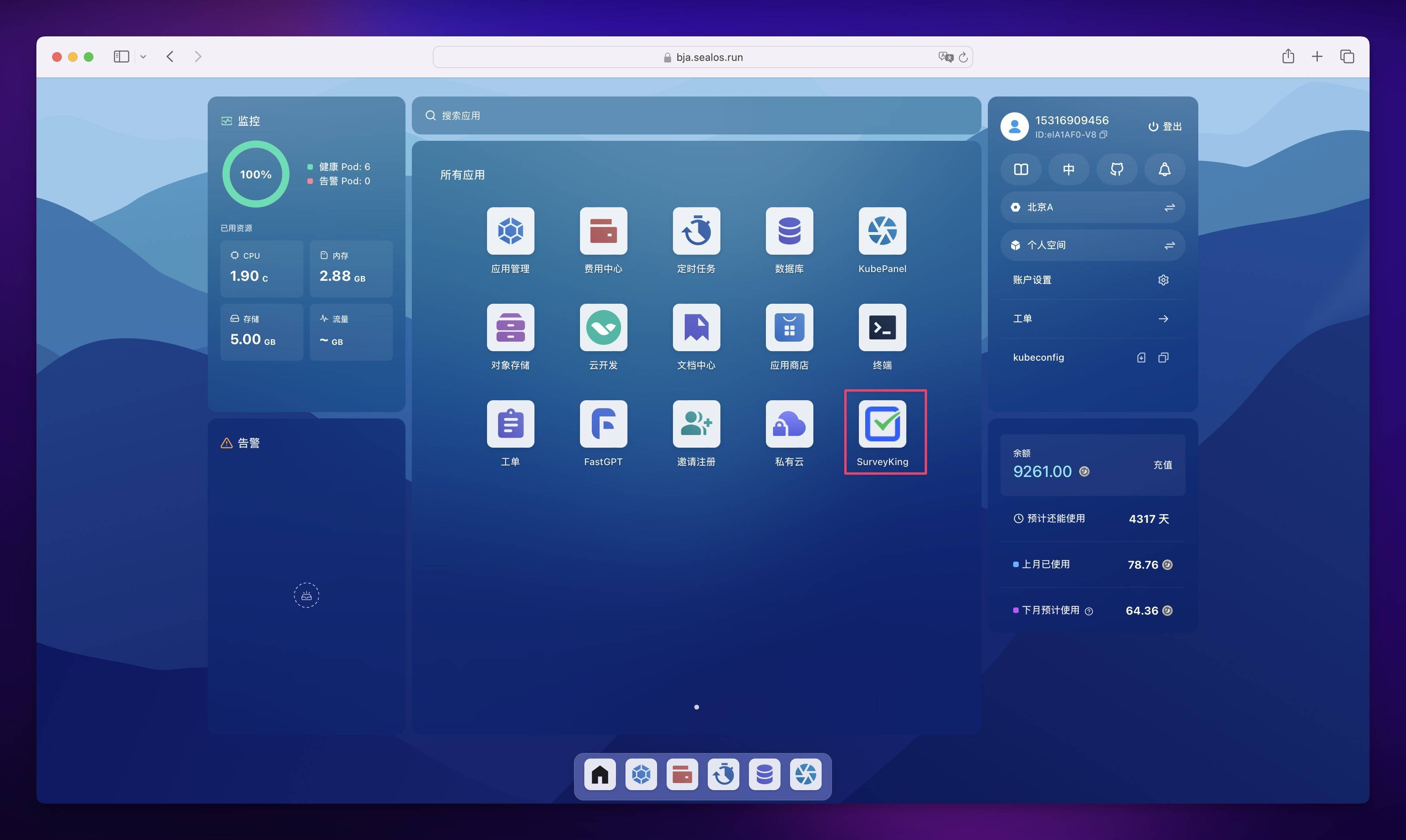Click the 下月预计使用 help icon
The image size is (1406, 840).
[x=1088, y=611]
